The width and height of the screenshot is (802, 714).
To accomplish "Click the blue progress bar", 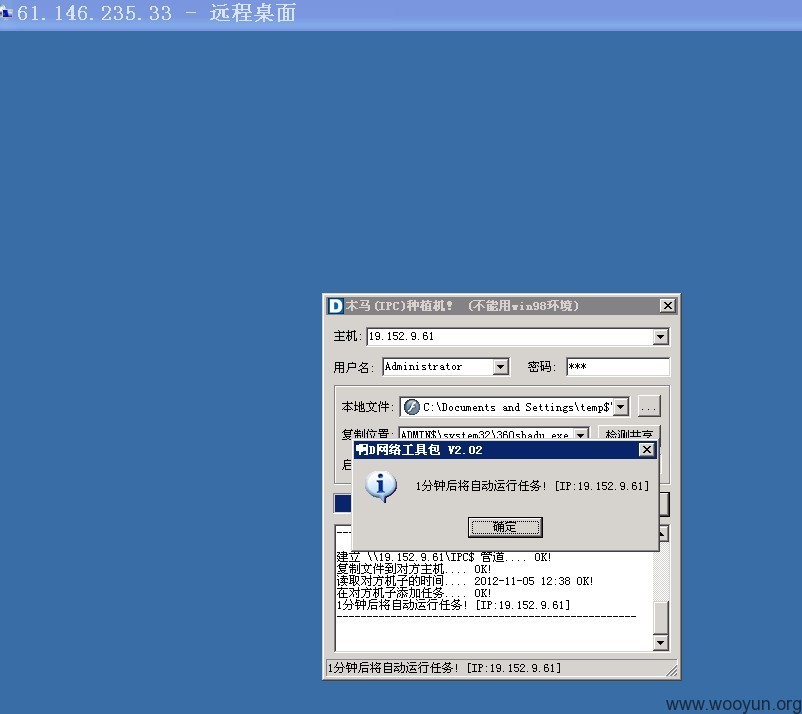I will 343,504.
